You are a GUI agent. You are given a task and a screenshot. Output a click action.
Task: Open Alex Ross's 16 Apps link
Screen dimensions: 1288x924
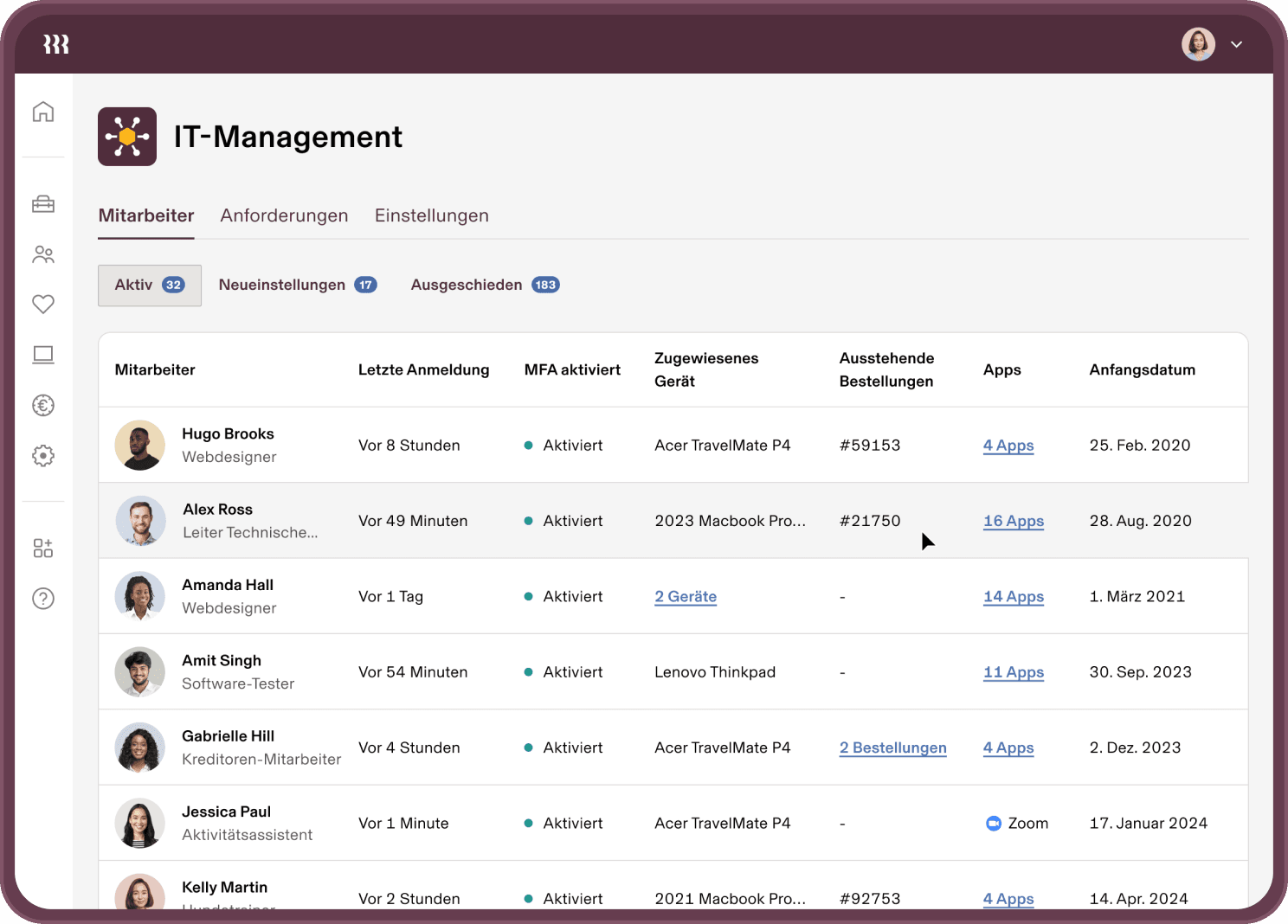1013,521
